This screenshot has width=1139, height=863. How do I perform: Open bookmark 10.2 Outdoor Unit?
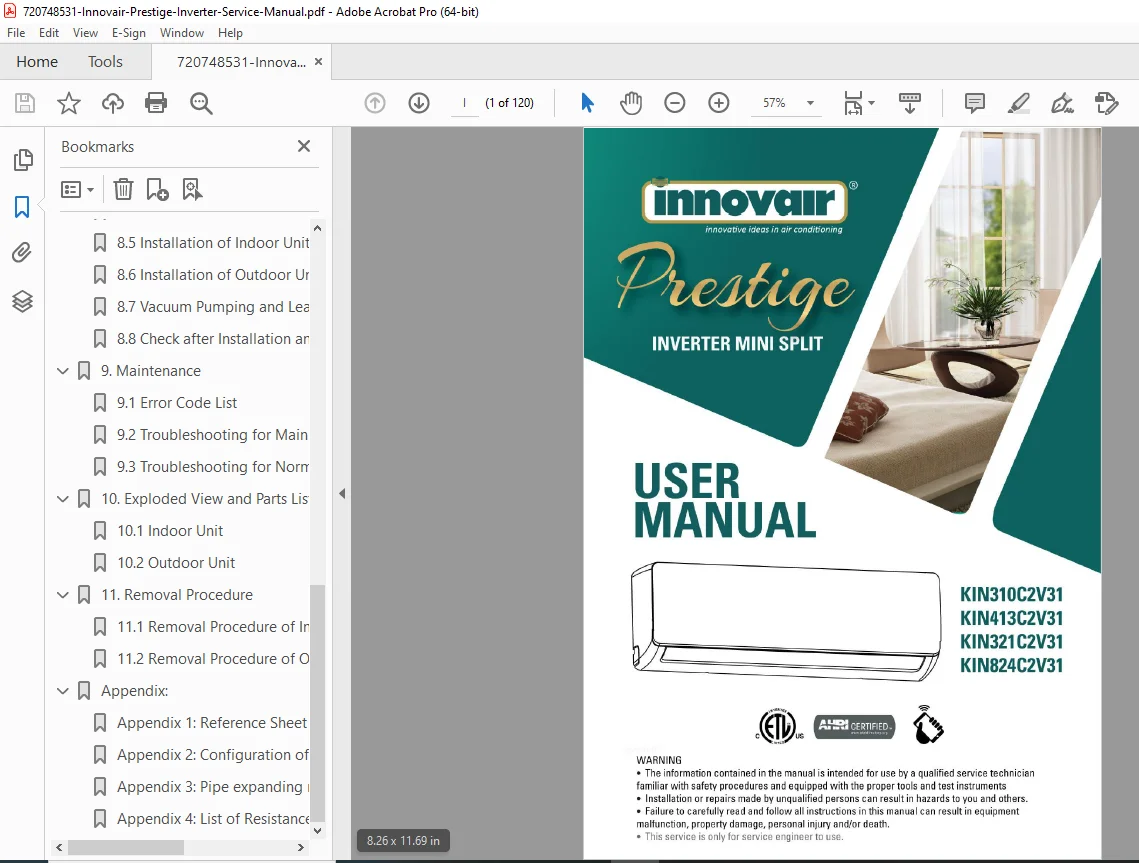(x=177, y=563)
